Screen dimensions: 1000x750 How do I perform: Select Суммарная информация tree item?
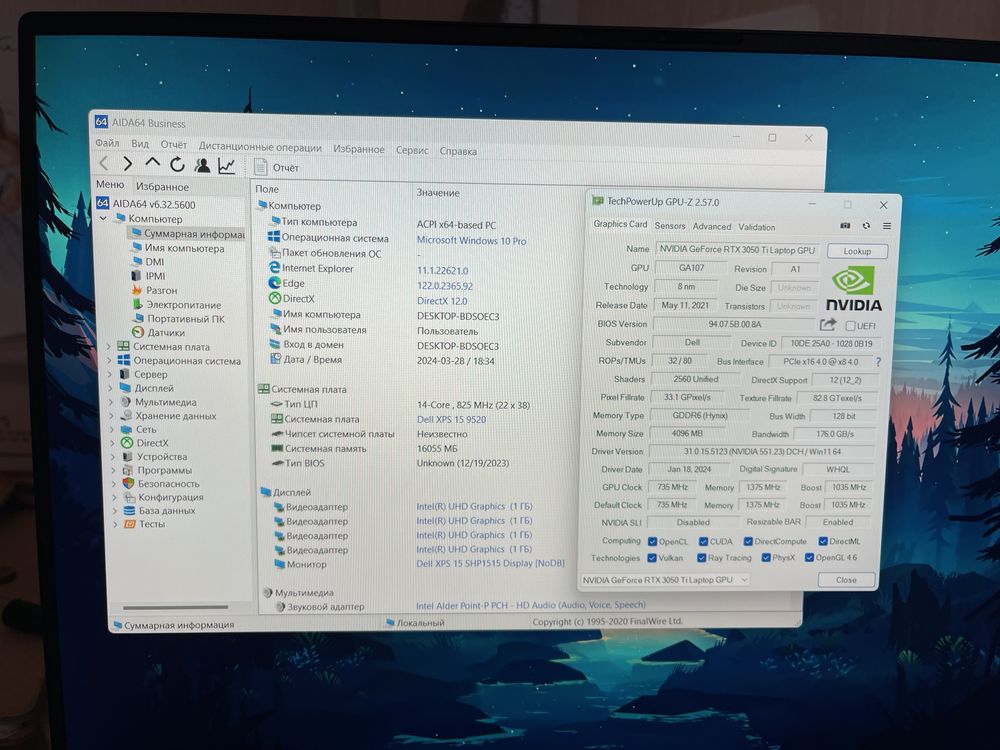point(187,233)
